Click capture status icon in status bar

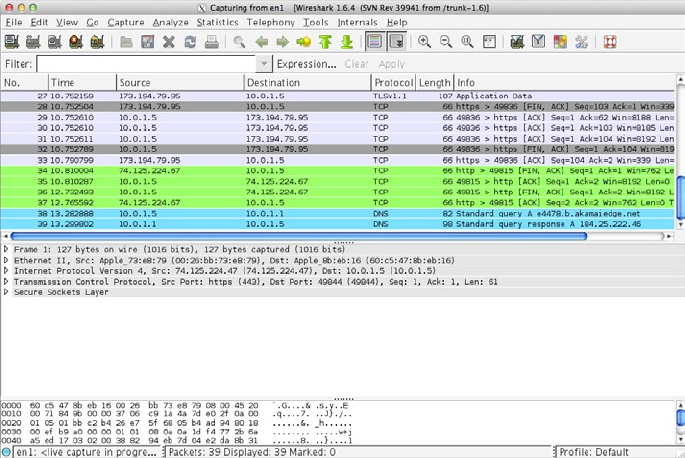click(6, 452)
